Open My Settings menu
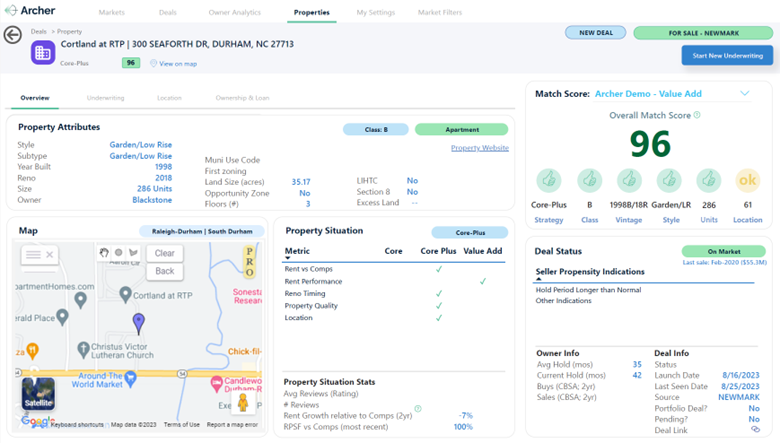This screenshot has width=780, height=443. [376, 12]
